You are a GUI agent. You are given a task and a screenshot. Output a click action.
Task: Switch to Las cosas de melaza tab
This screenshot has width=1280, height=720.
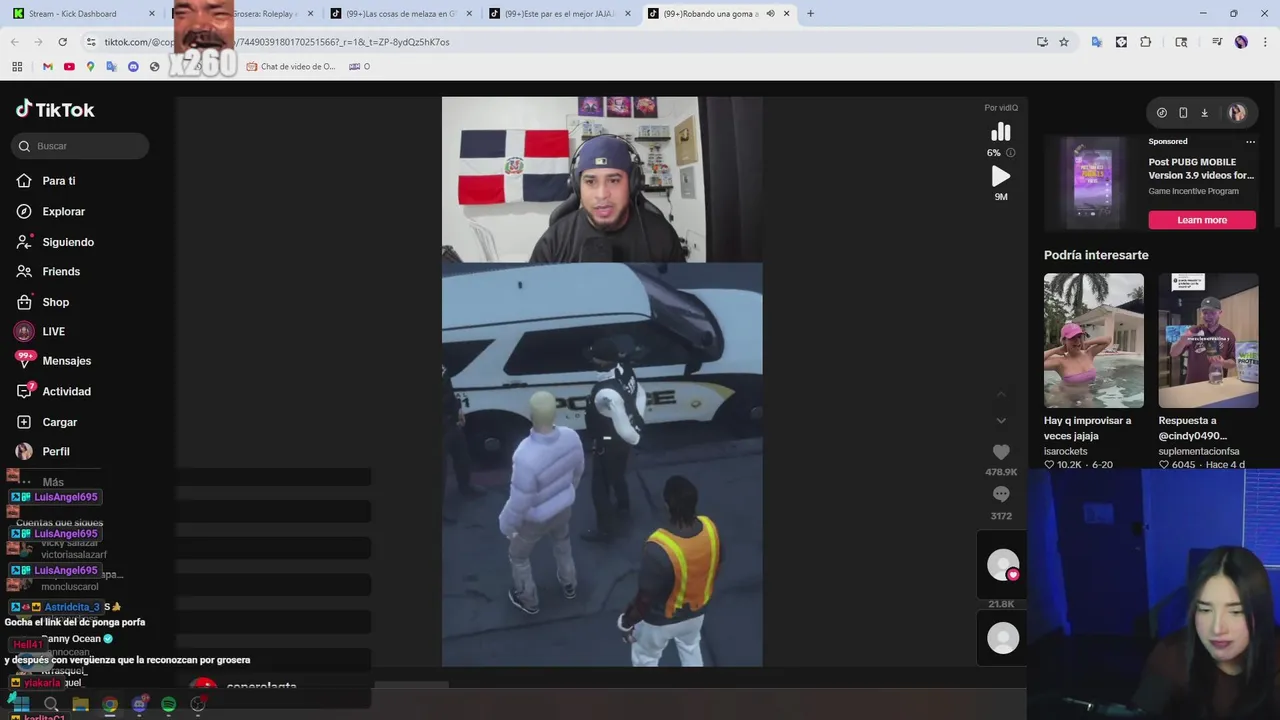pos(400,14)
